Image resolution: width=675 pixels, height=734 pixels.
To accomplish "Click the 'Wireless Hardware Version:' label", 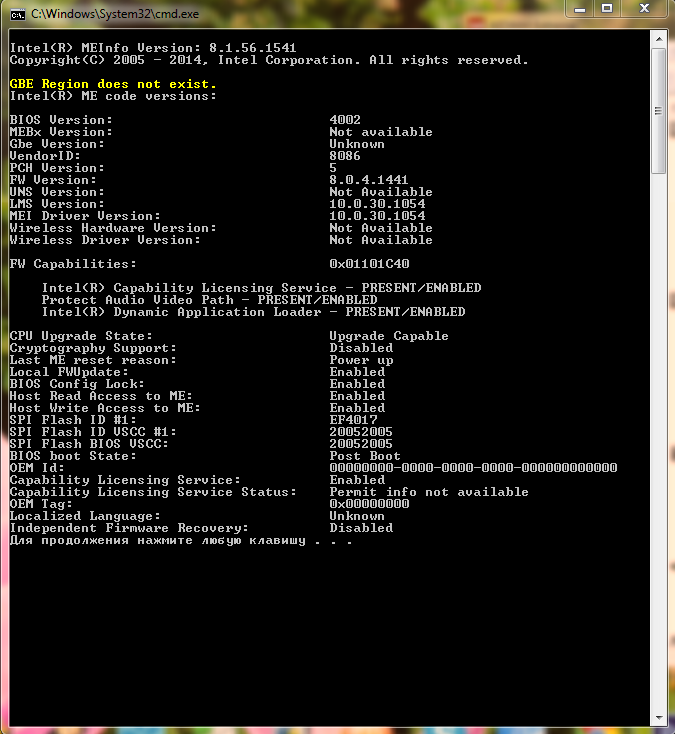I will pyautogui.click(x=113, y=228).
